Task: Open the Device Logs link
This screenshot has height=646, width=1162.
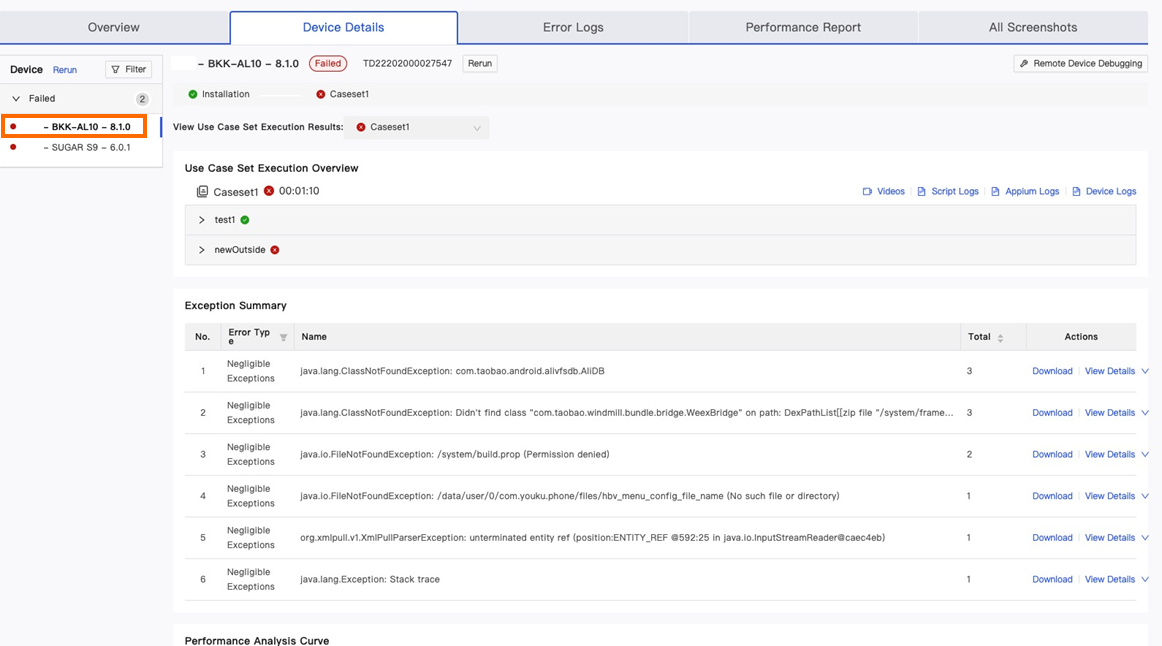Action: click(1104, 191)
